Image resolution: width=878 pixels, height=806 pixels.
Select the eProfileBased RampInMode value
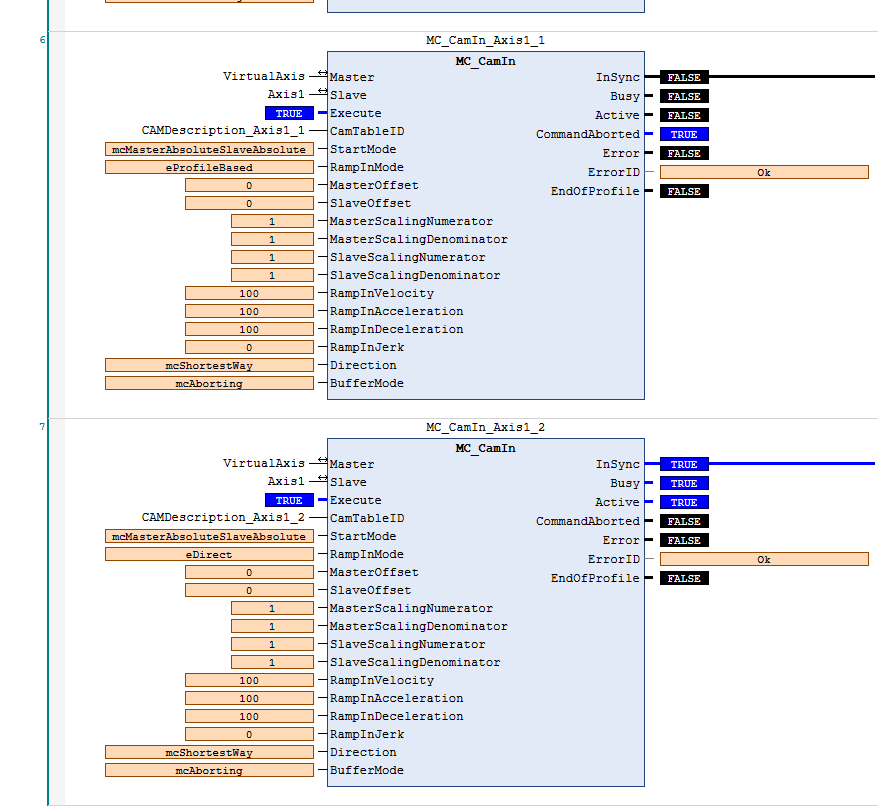point(209,167)
